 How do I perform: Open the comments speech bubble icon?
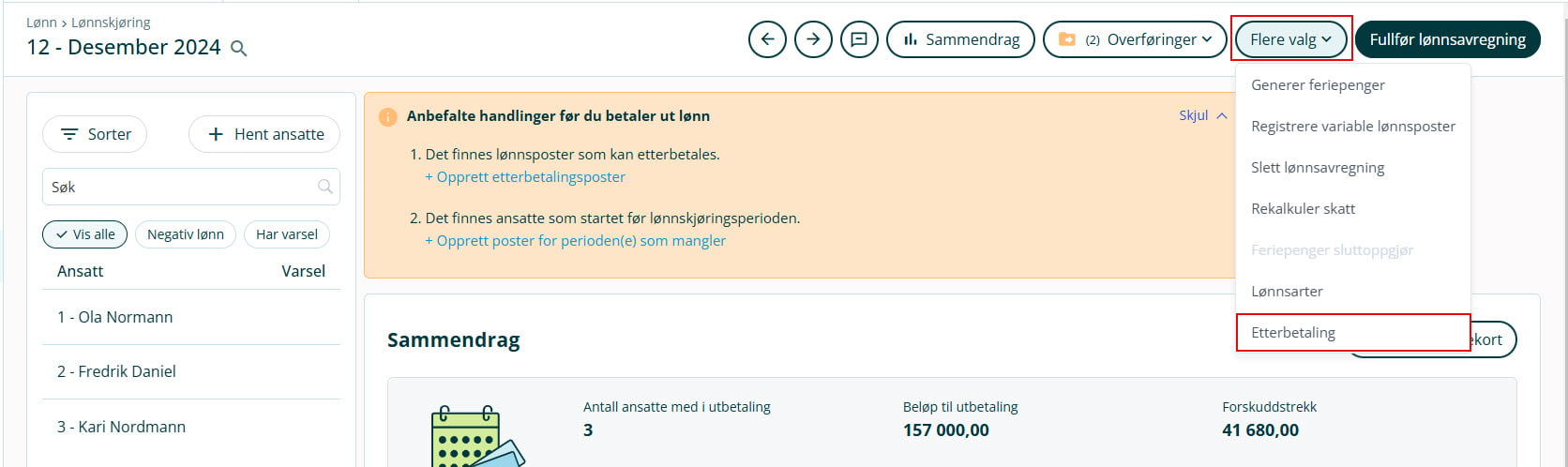click(x=859, y=39)
